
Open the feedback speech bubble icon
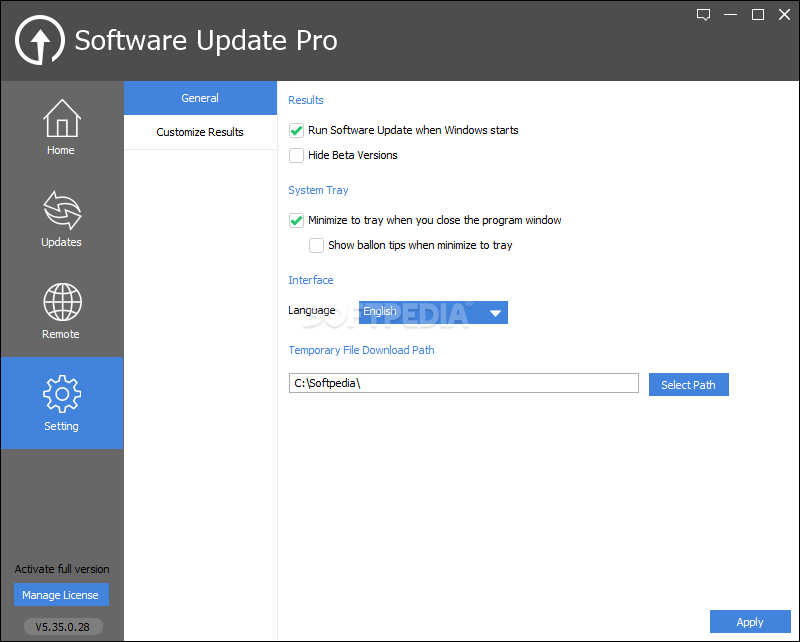pyautogui.click(x=704, y=15)
